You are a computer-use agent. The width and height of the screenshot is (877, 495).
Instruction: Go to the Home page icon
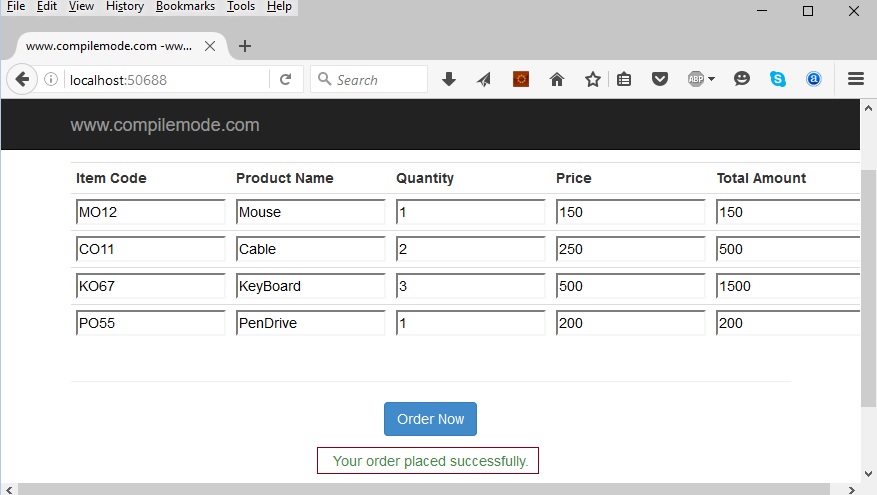[x=557, y=80]
